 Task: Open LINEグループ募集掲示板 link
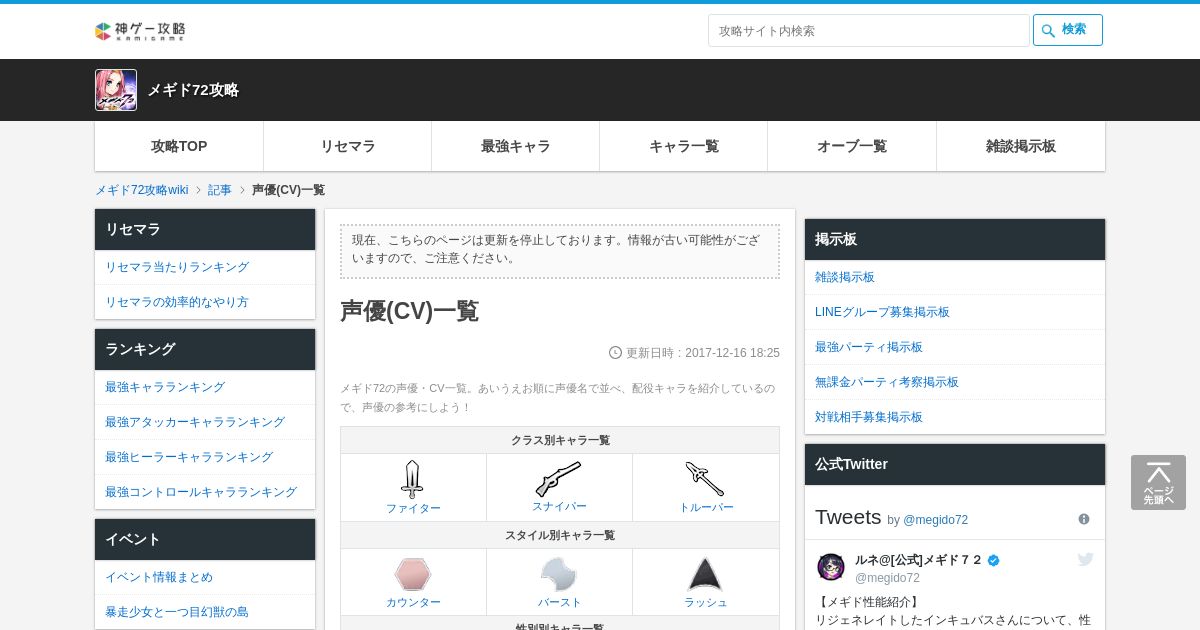tap(882, 312)
